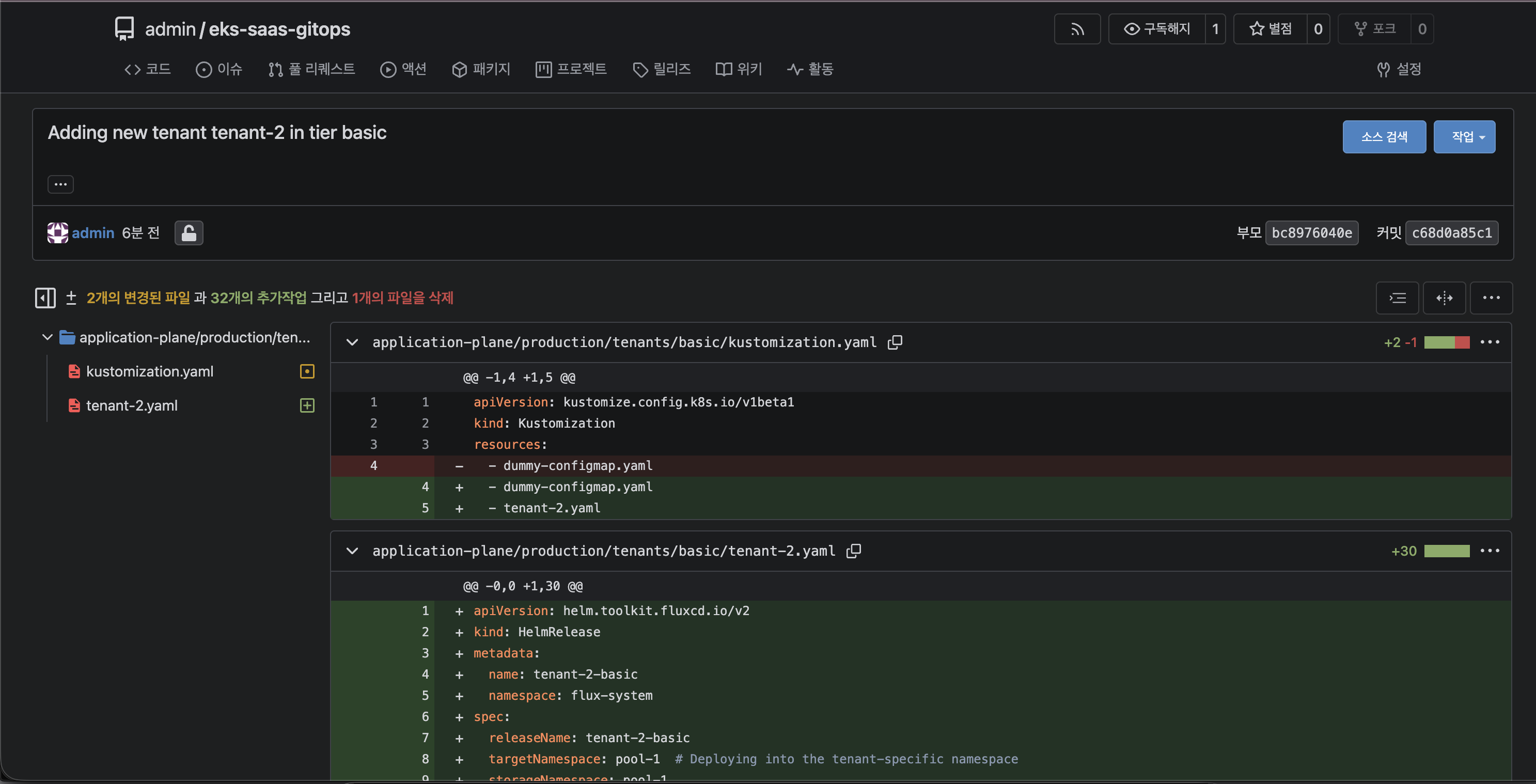Collapse the kustomization.yaml diff section
The height and width of the screenshot is (784, 1536).
click(352, 342)
